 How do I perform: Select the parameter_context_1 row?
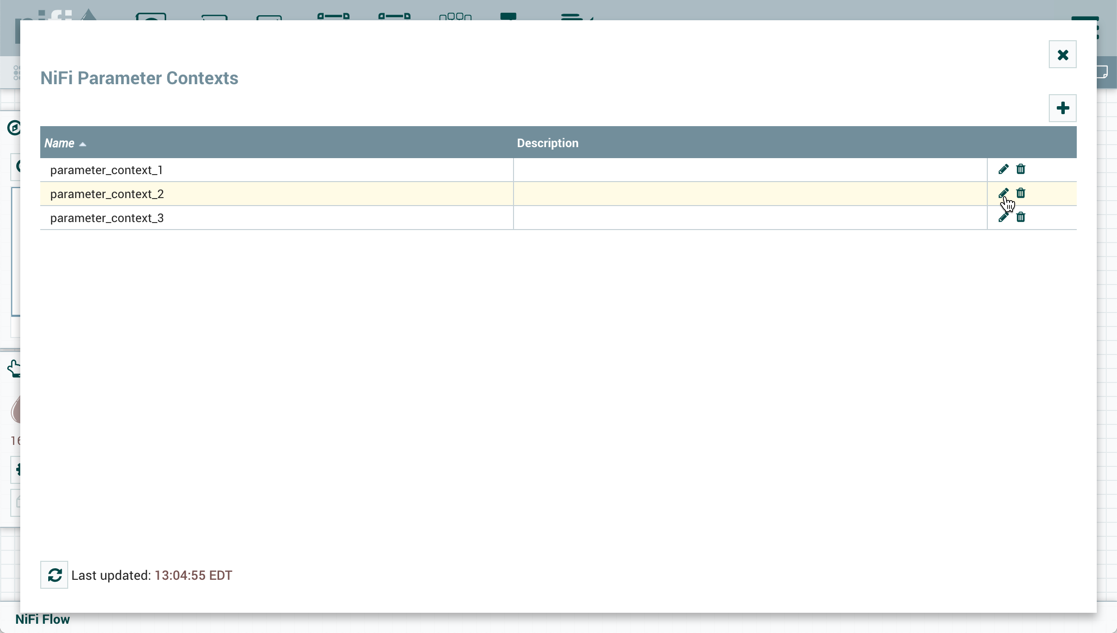(x=106, y=170)
